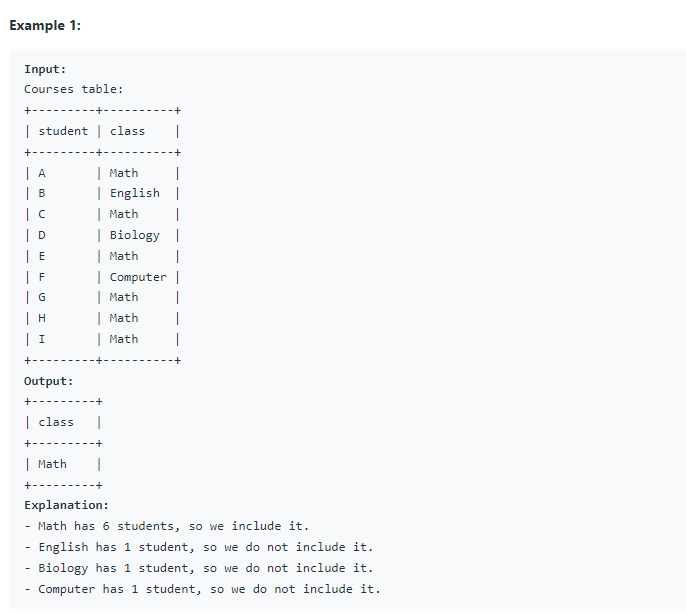
Task: Click the bold 'Explanation:' label
Action: click(66, 505)
